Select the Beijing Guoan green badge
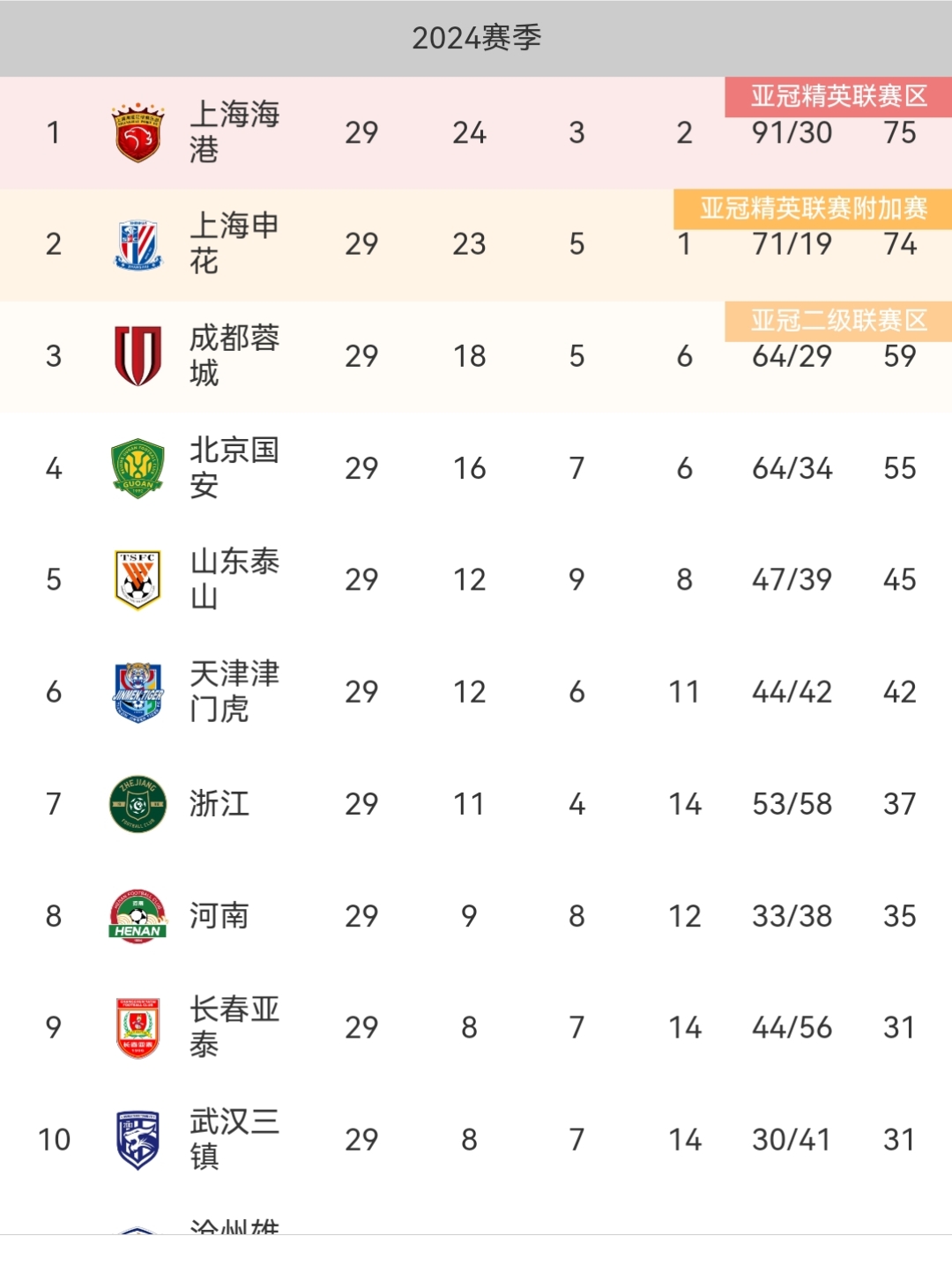This screenshot has height=1266, width=952. pyautogui.click(x=138, y=468)
